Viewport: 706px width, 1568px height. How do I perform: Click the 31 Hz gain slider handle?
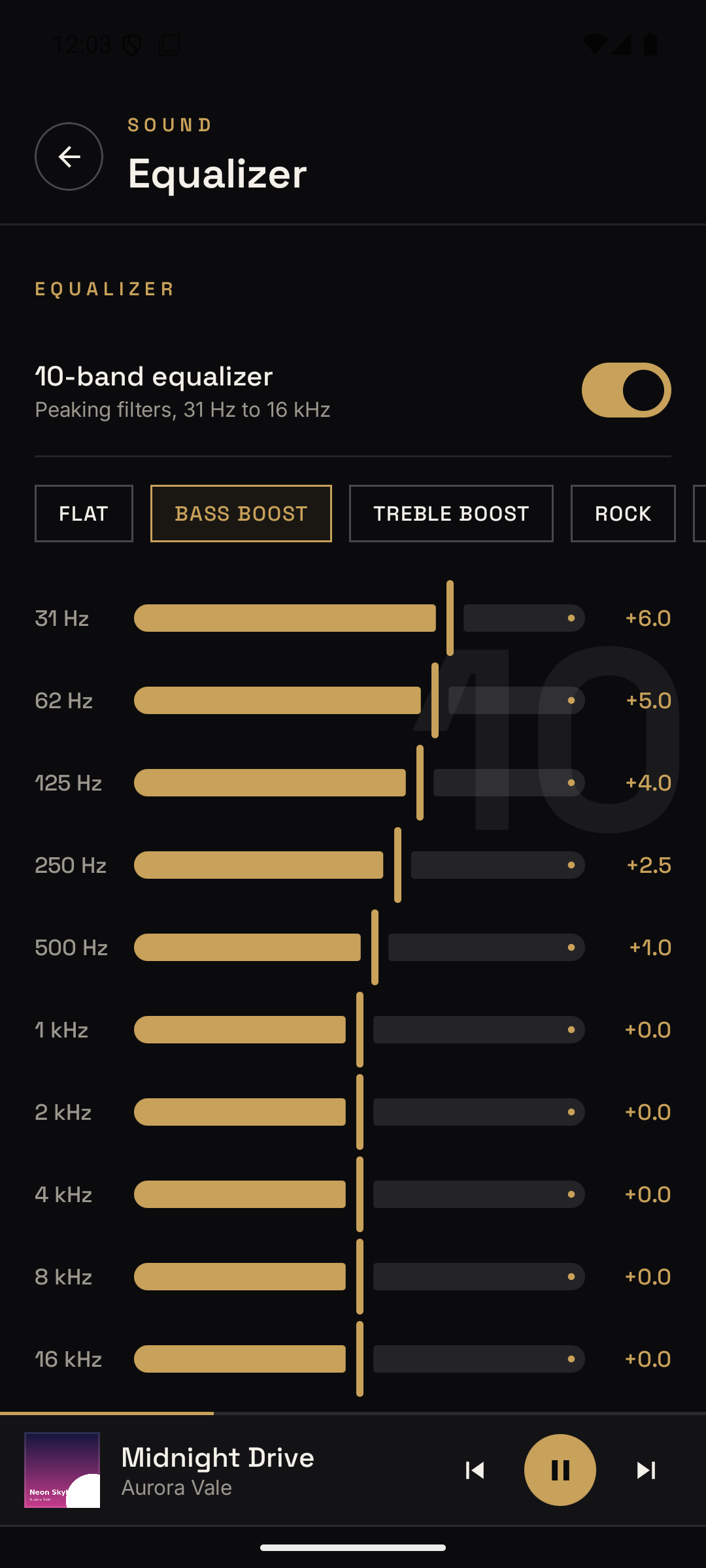point(450,618)
